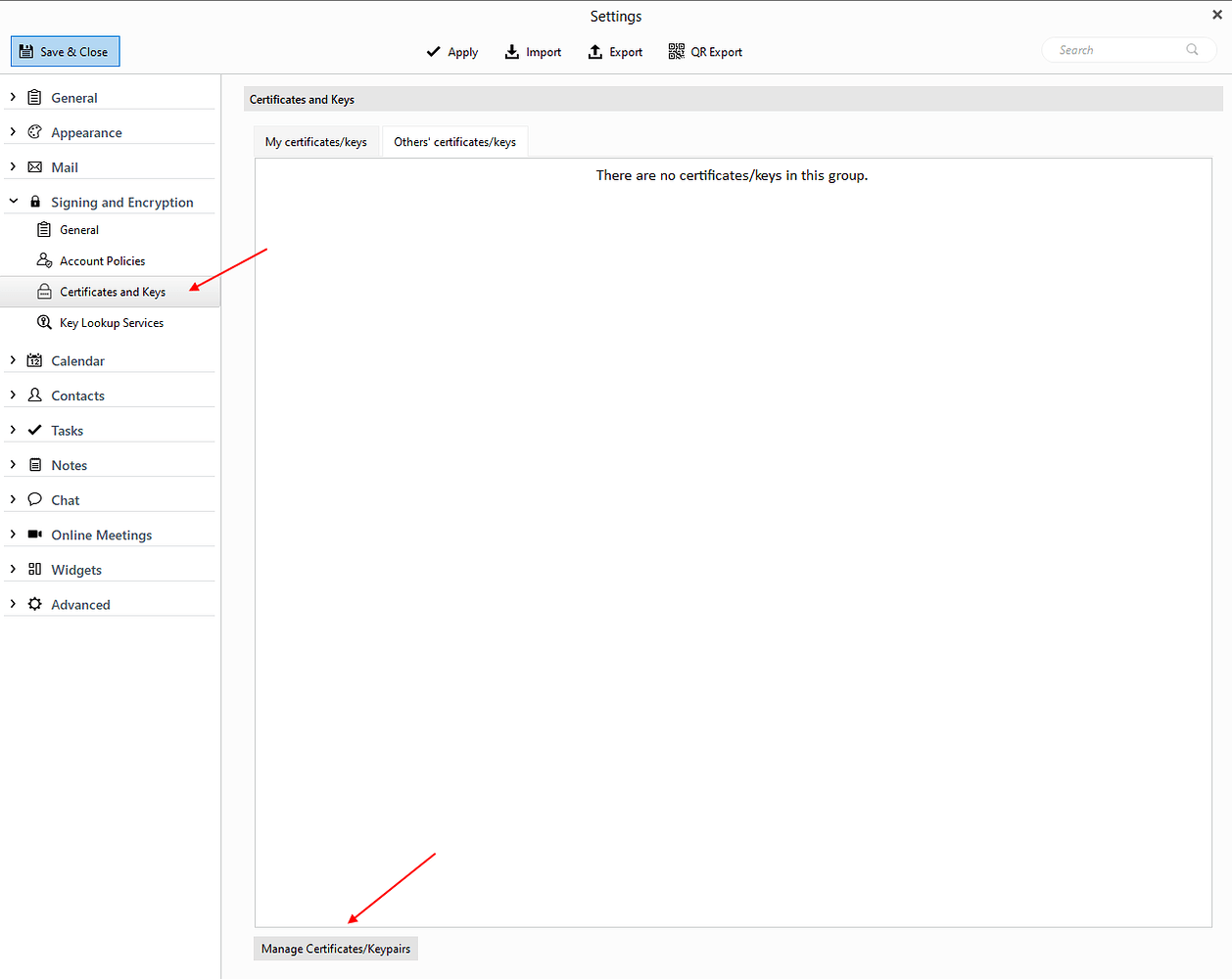Viewport: 1232px width, 979px height.
Task: Click in the settings Search field
Action: click(x=1116, y=50)
